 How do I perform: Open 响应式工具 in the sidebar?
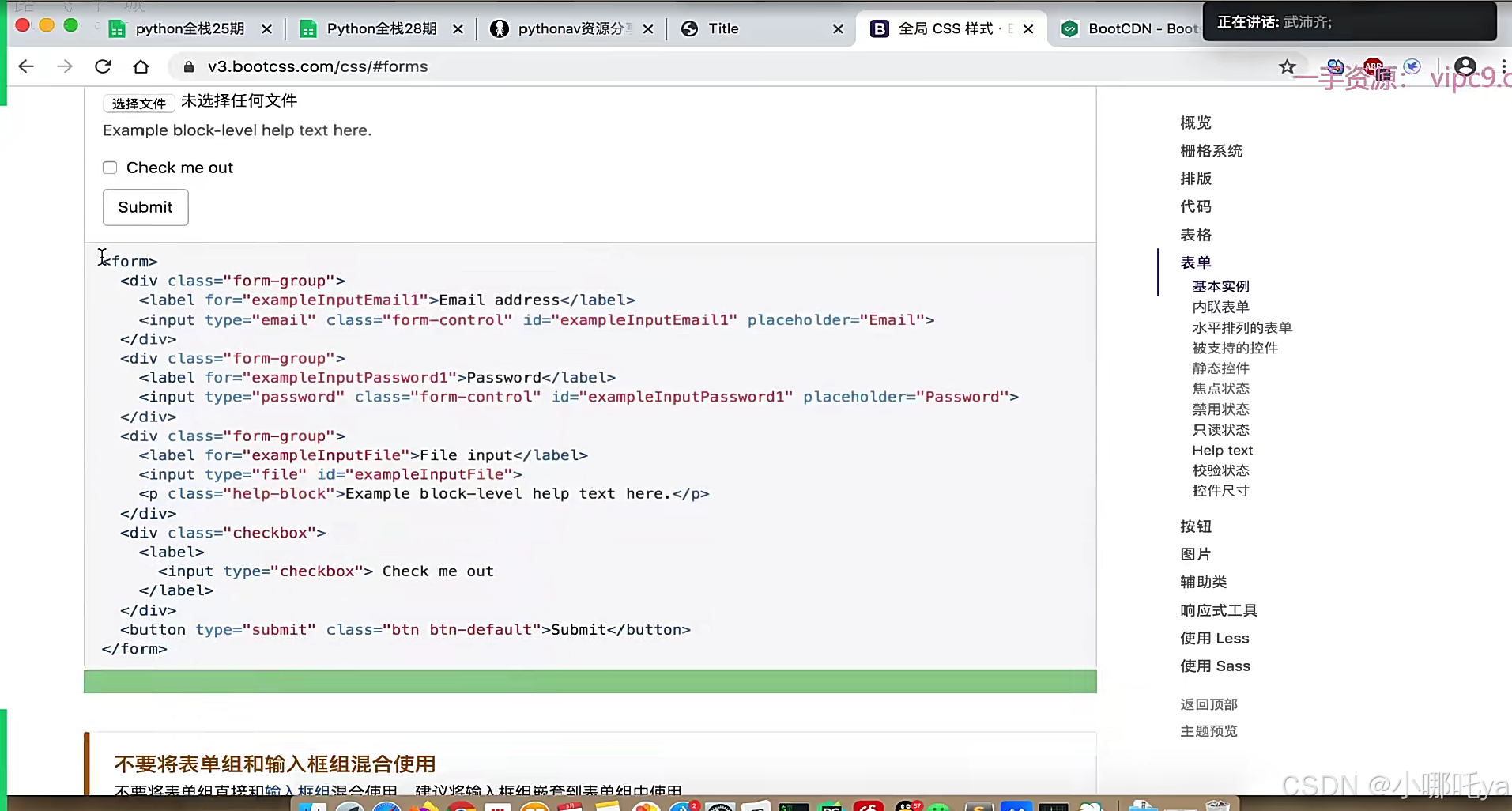point(1219,610)
